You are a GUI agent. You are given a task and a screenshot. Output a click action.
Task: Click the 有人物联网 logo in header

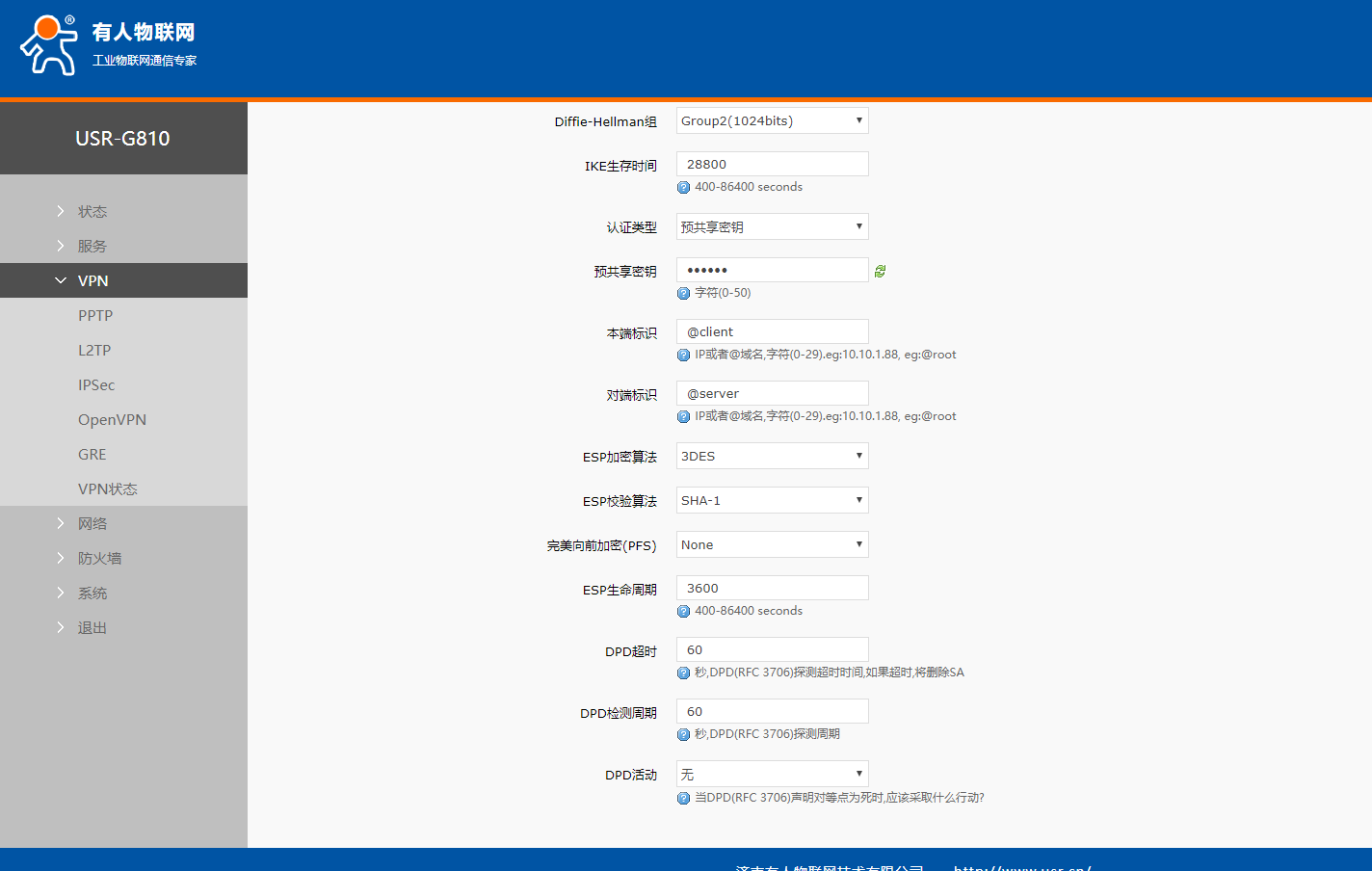108,45
